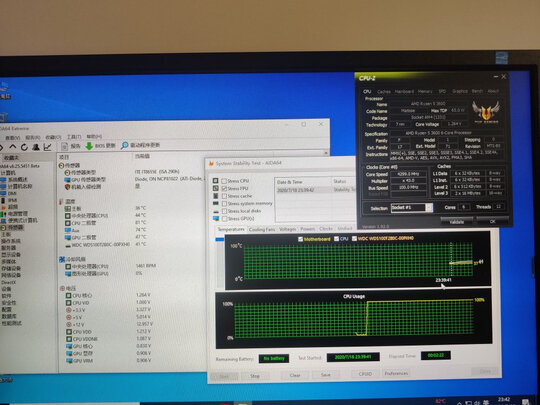
Task: Click the Validate button in CPU-Z
Action: pyautogui.click(x=457, y=222)
